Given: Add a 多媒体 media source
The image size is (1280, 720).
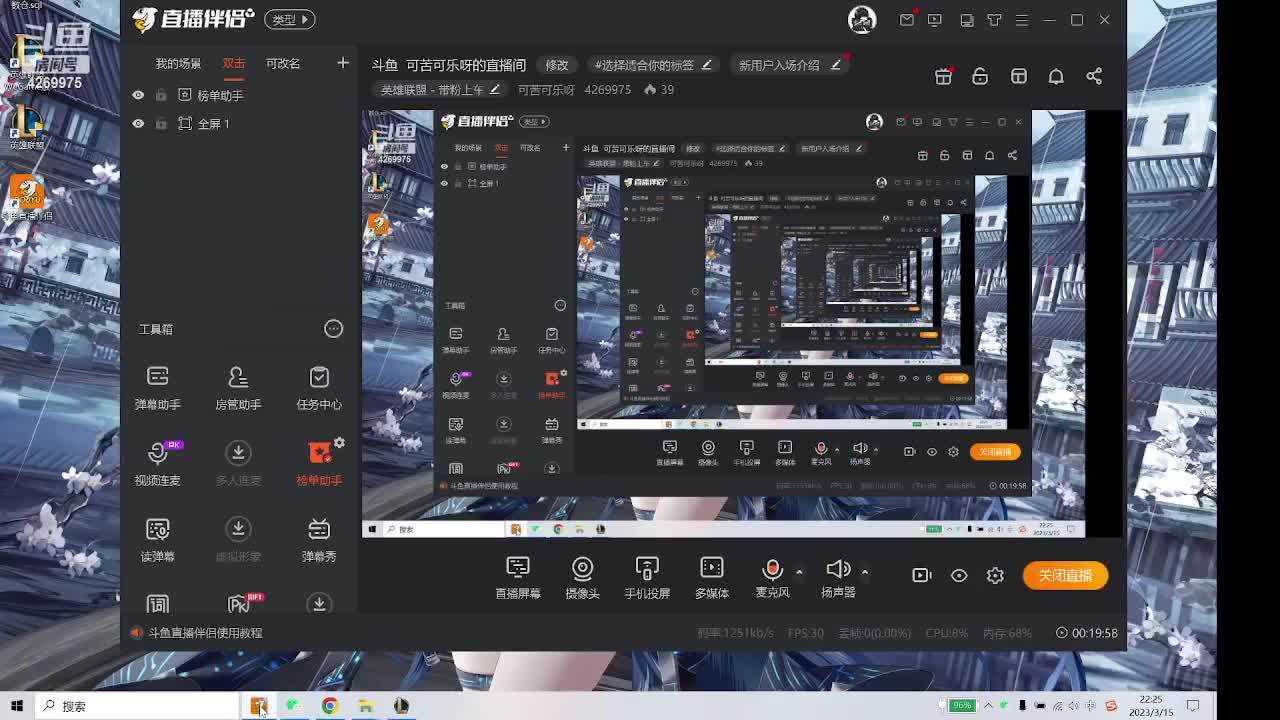Looking at the screenshot, I should tap(712, 577).
